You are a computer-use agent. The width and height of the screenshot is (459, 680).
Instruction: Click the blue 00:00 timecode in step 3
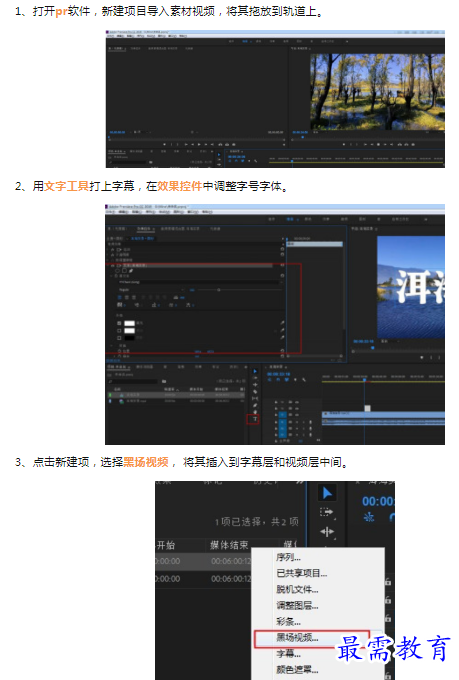tap(378, 501)
